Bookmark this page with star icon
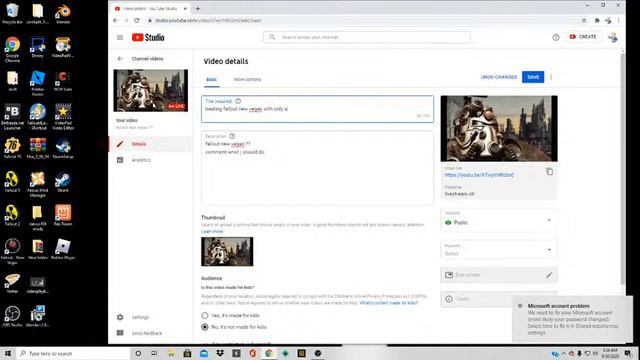 tap(584, 20)
